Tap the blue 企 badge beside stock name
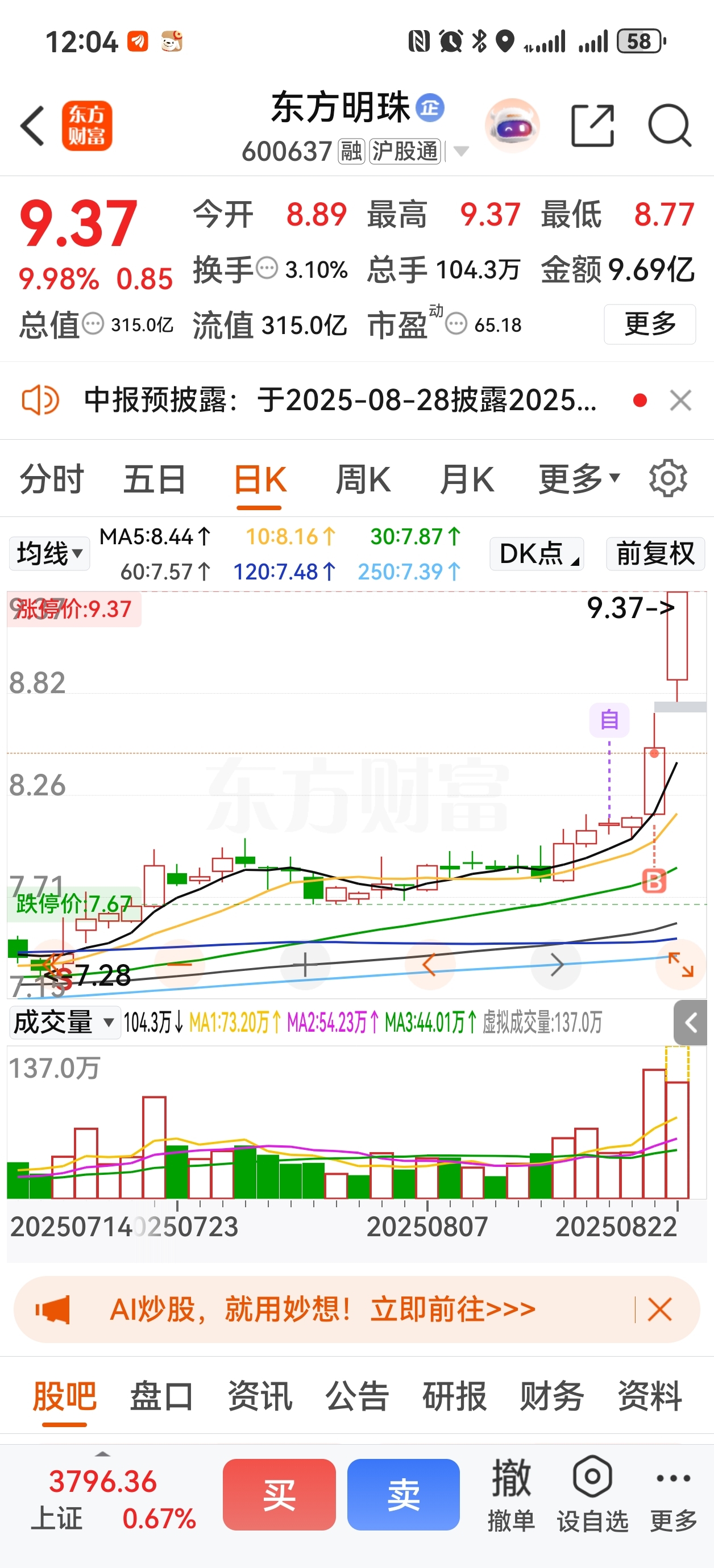 [430, 108]
